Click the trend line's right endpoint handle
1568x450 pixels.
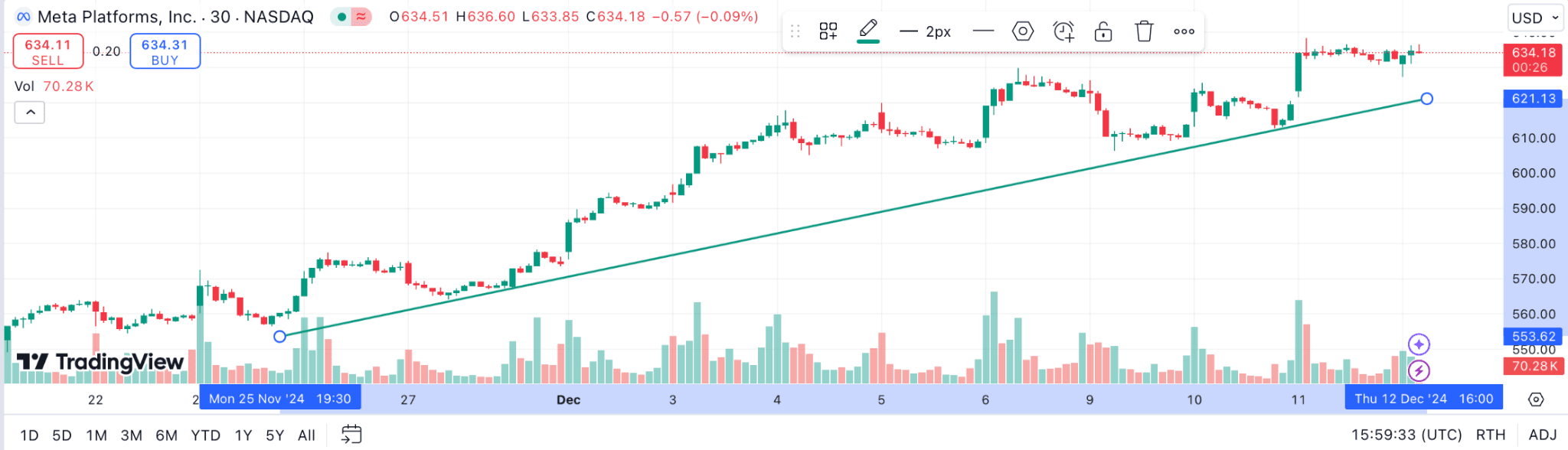[x=1426, y=99]
